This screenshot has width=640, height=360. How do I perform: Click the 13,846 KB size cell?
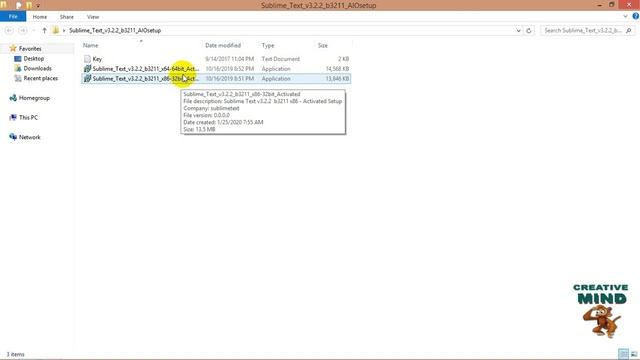[x=337, y=78]
